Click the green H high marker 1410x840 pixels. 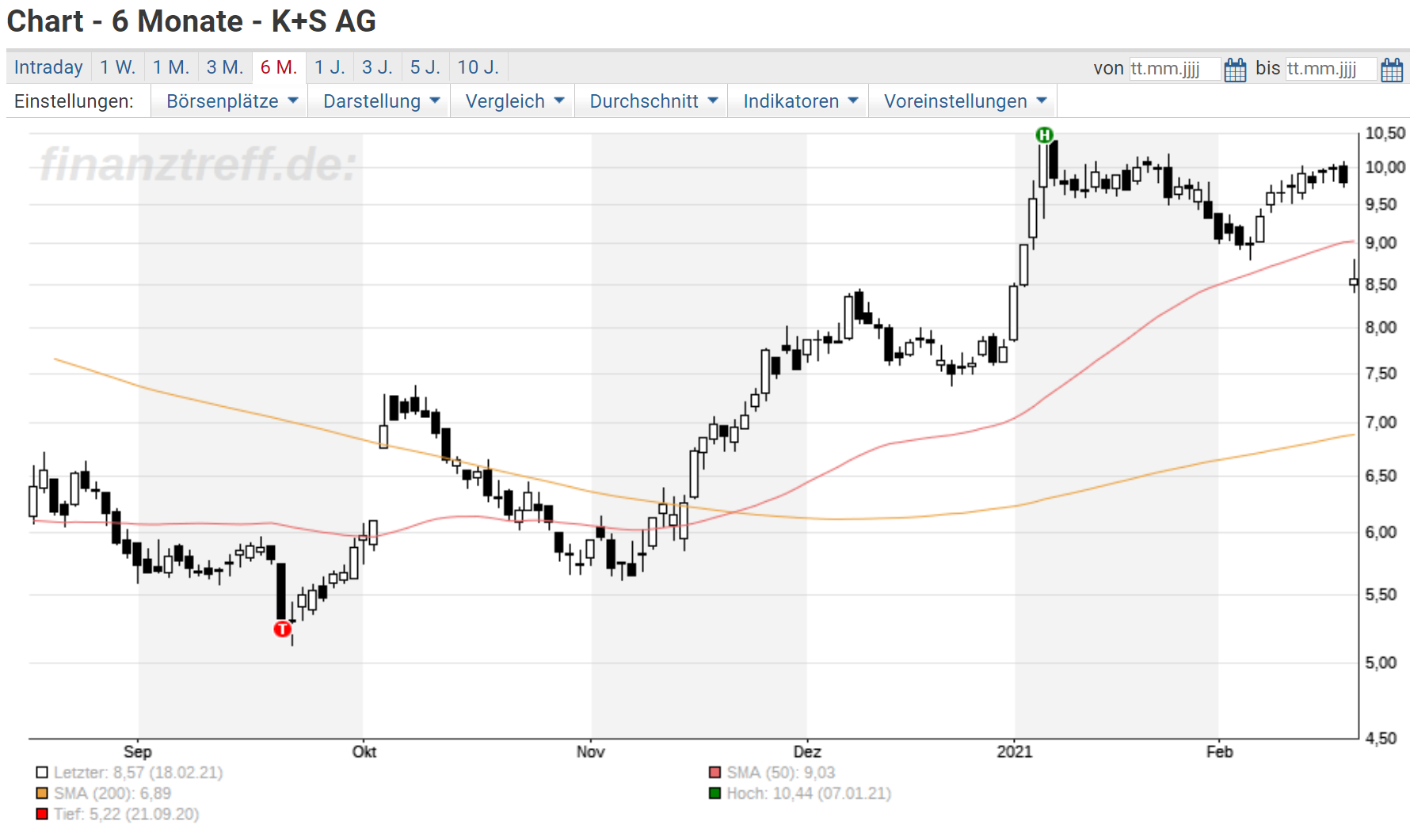tap(1045, 135)
